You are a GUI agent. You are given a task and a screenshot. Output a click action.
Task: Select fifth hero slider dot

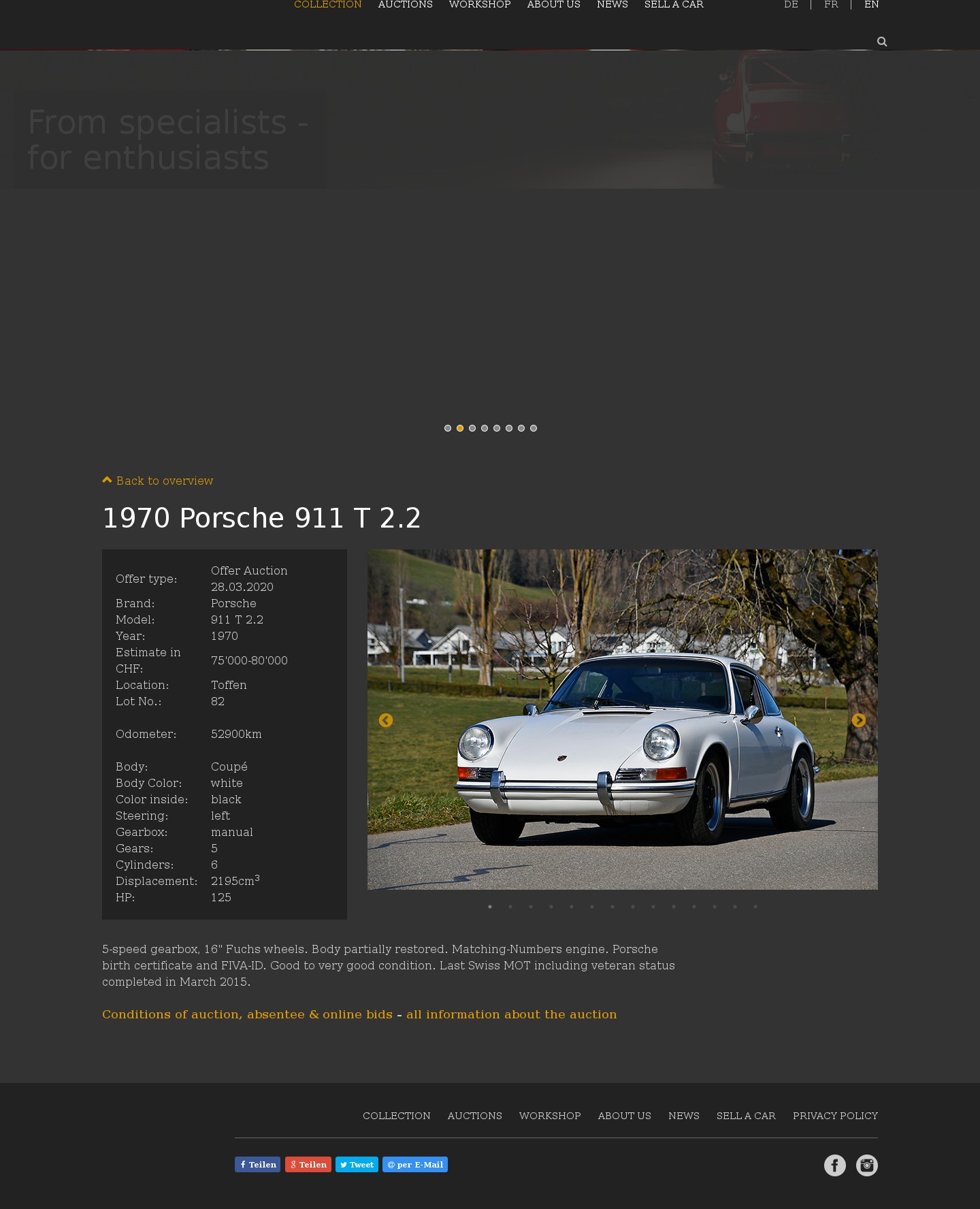click(x=497, y=428)
